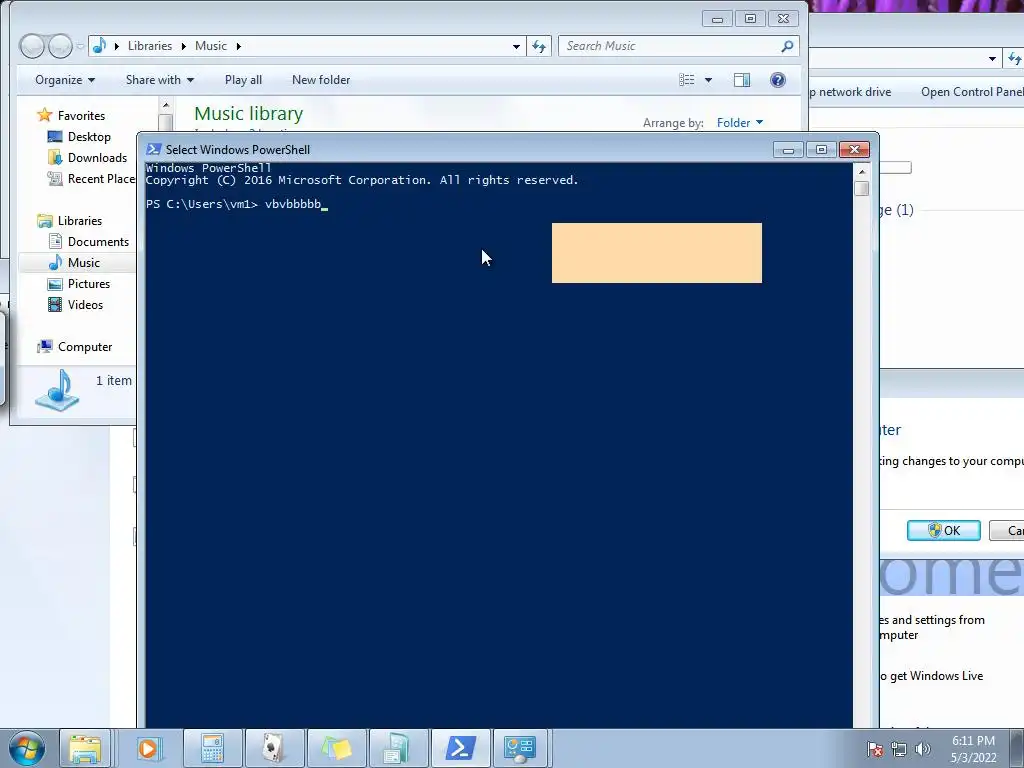Open the view options dropdown arrow
This screenshot has height=768, width=1024.
coord(708,80)
